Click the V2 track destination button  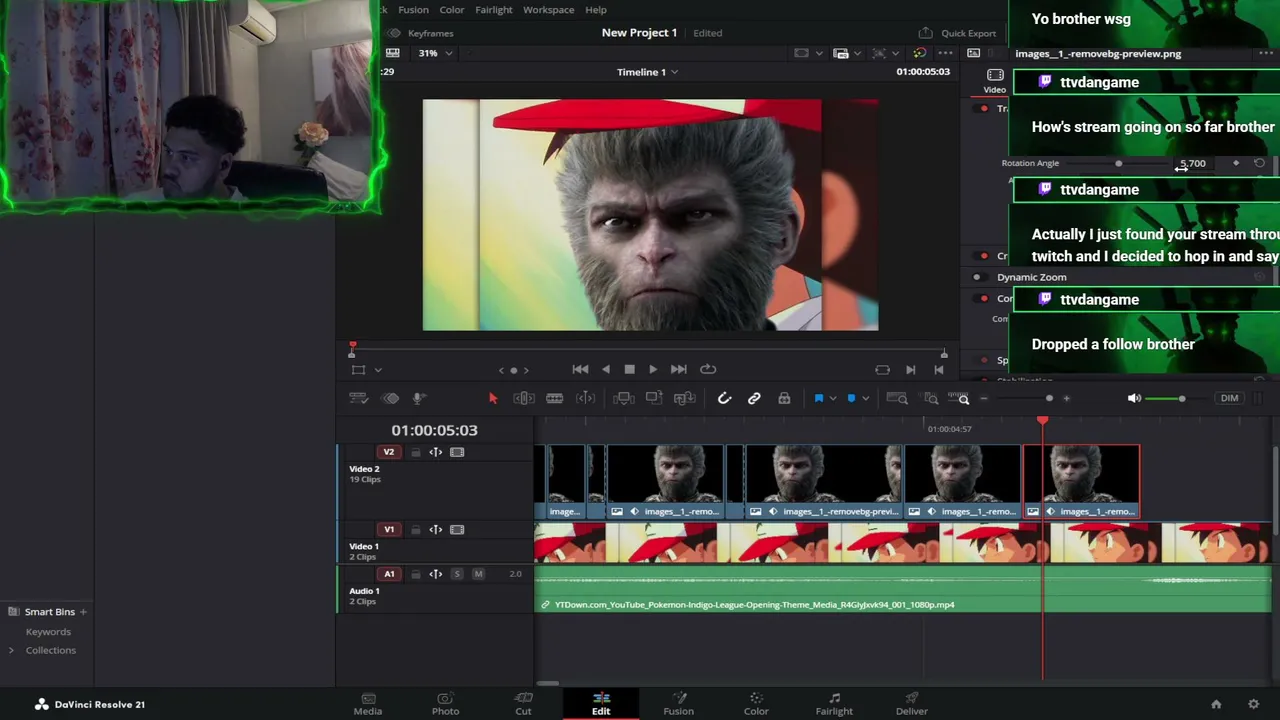tap(389, 452)
